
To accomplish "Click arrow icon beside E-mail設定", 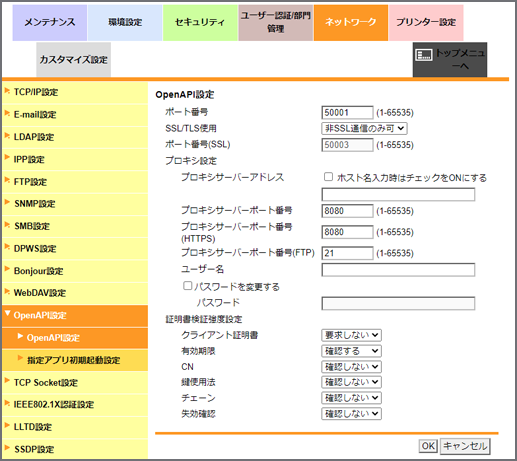I will [7, 113].
